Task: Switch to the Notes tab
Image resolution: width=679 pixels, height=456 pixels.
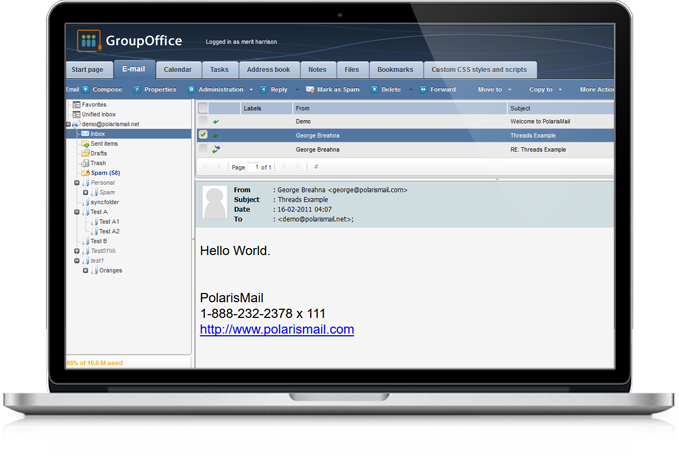Action: [317, 70]
